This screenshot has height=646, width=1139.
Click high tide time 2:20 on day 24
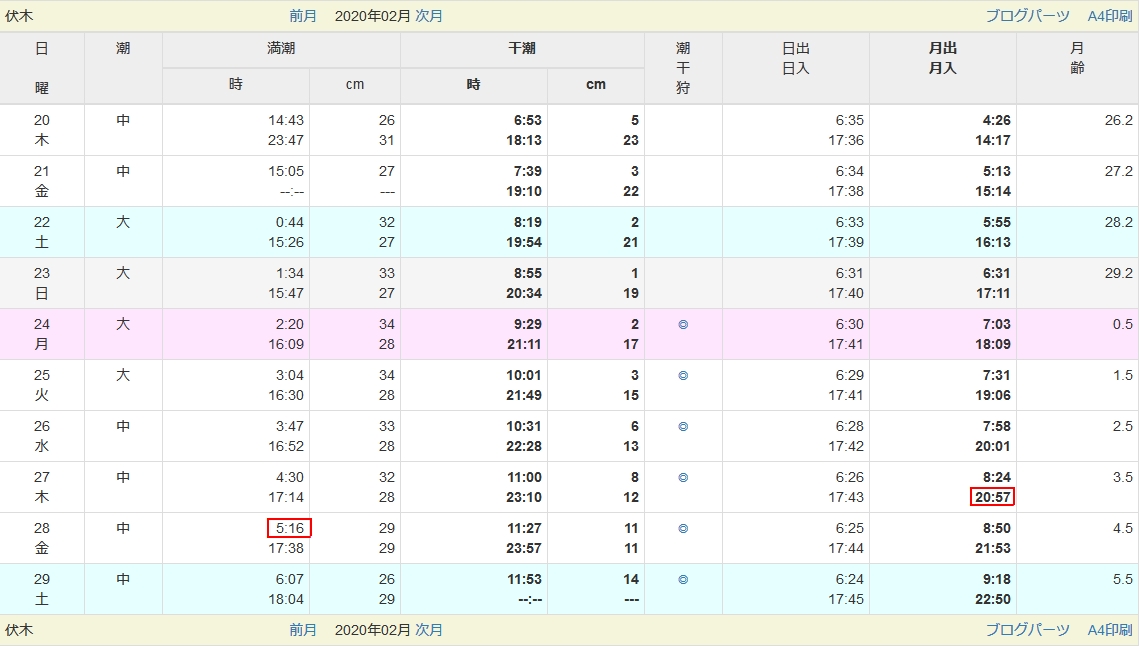click(x=290, y=324)
